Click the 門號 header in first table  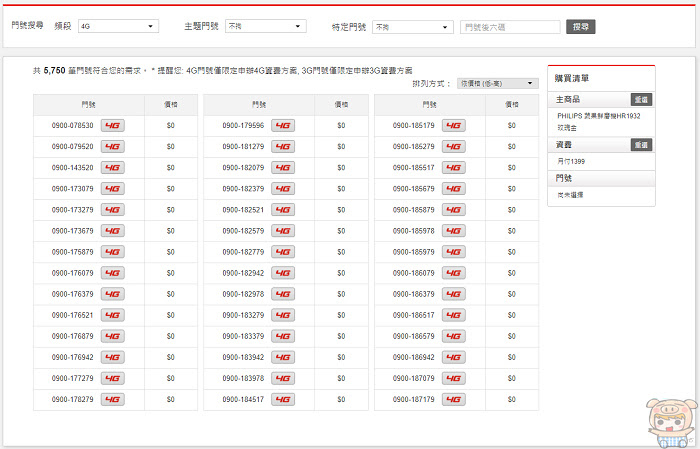tap(88, 104)
